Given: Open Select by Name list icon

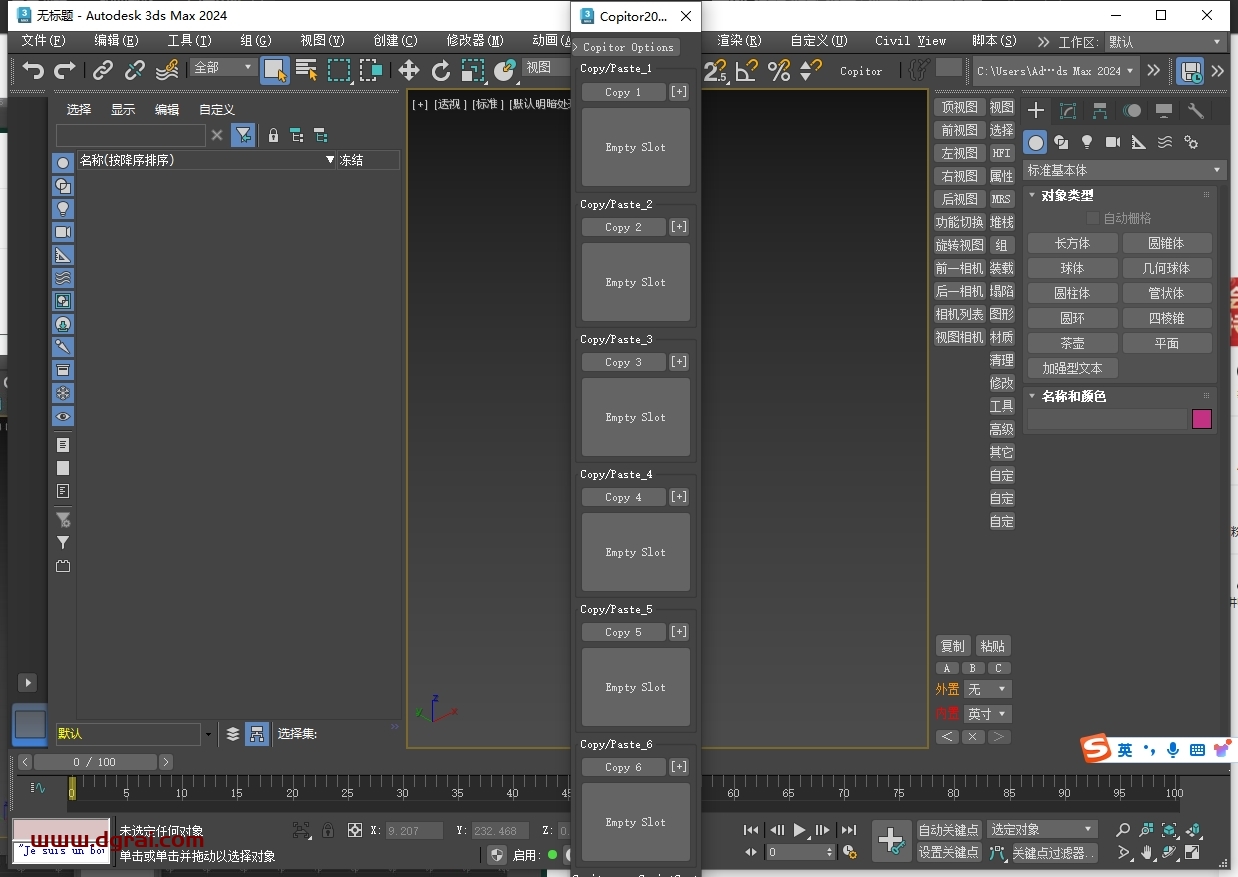Looking at the screenshot, I should (307, 70).
